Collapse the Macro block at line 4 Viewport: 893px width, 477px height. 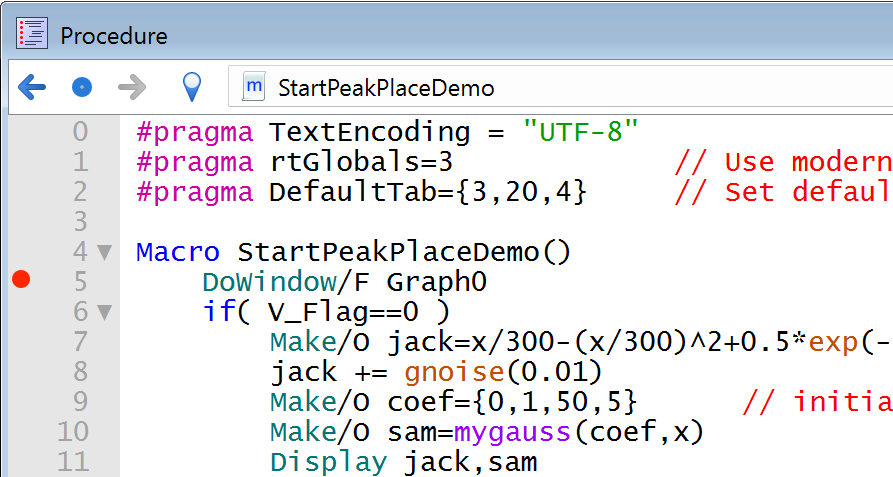point(105,252)
